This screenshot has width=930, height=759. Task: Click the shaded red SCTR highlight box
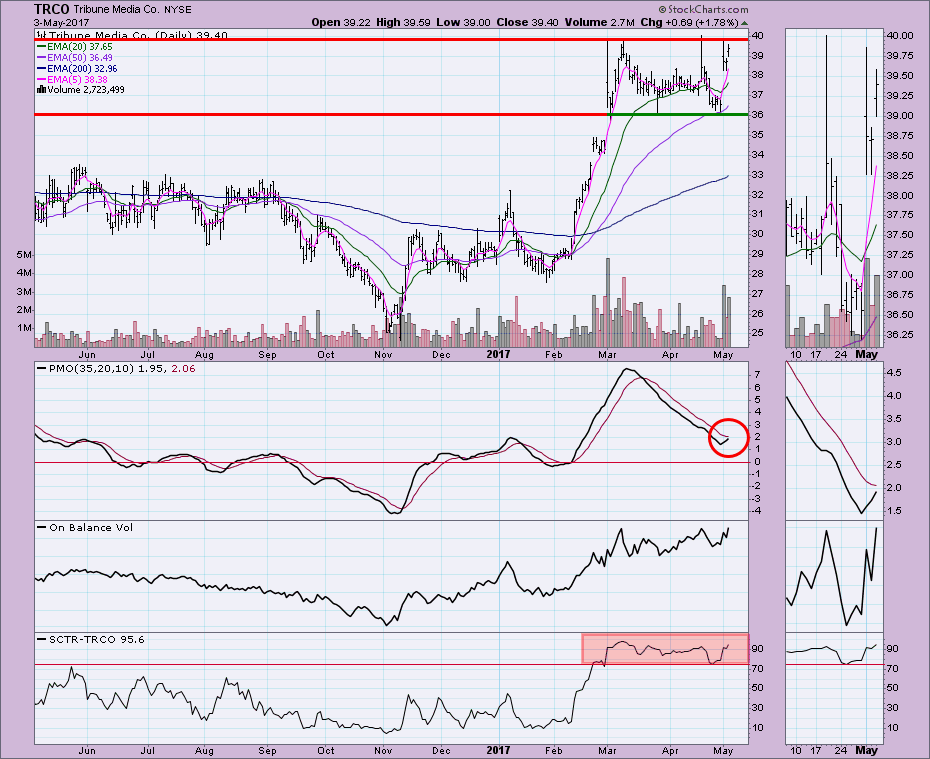coord(664,648)
